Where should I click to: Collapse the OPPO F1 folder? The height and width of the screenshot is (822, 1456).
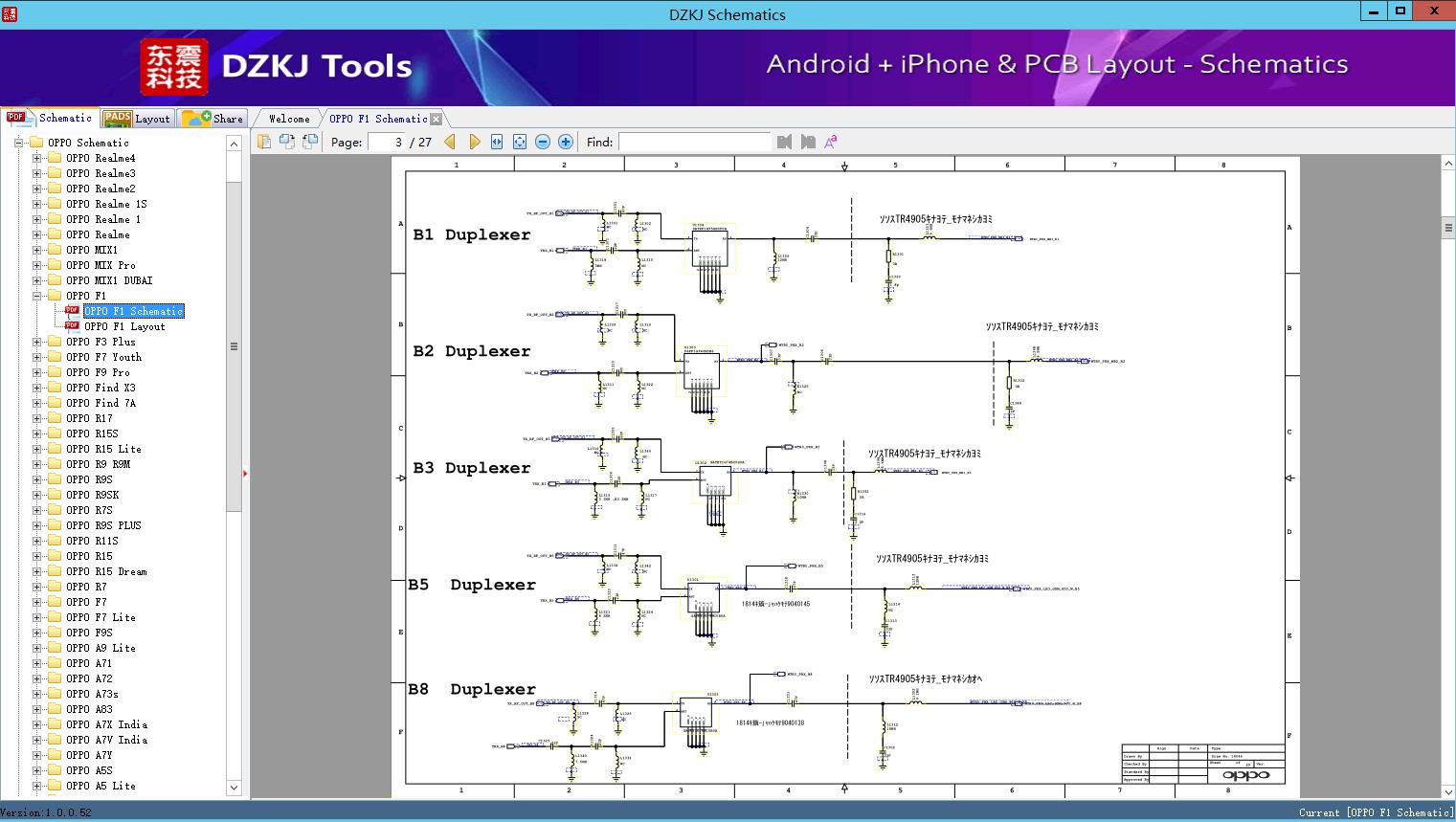pyautogui.click(x=37, y=296)
